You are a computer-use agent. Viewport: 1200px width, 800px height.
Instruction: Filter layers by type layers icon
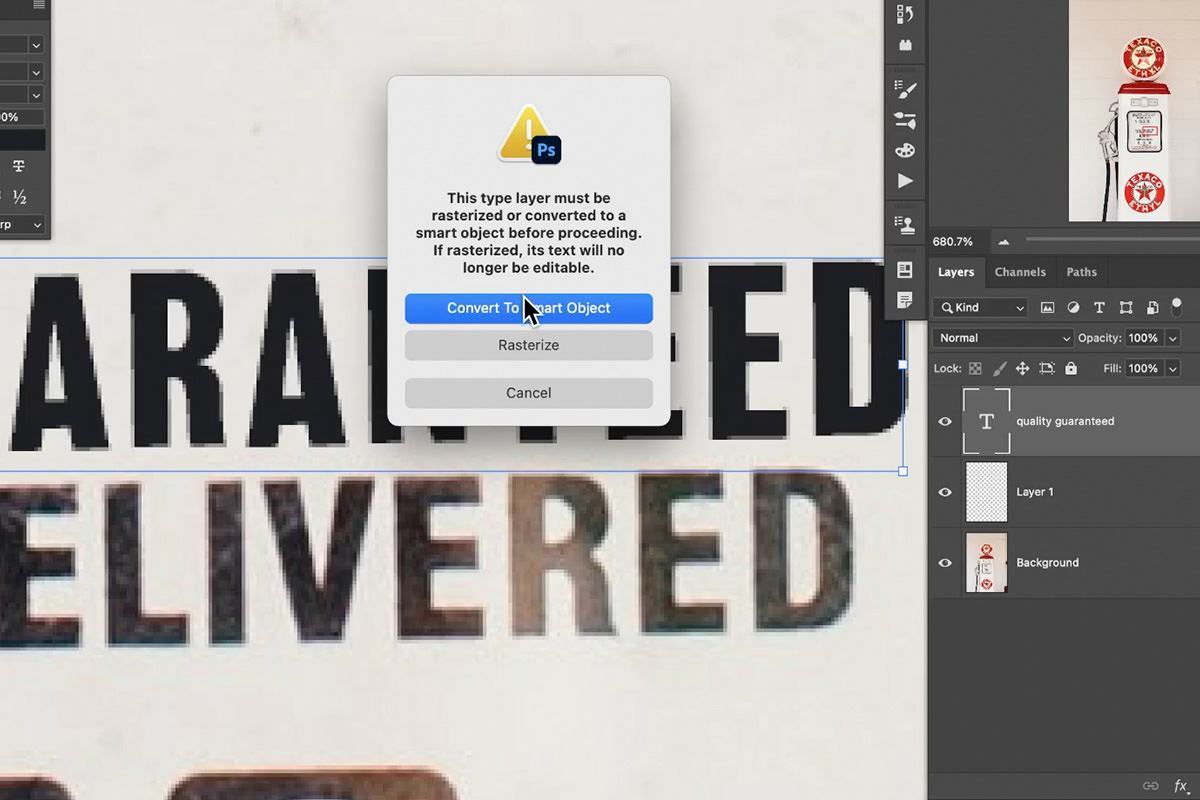pos(1099,308)
